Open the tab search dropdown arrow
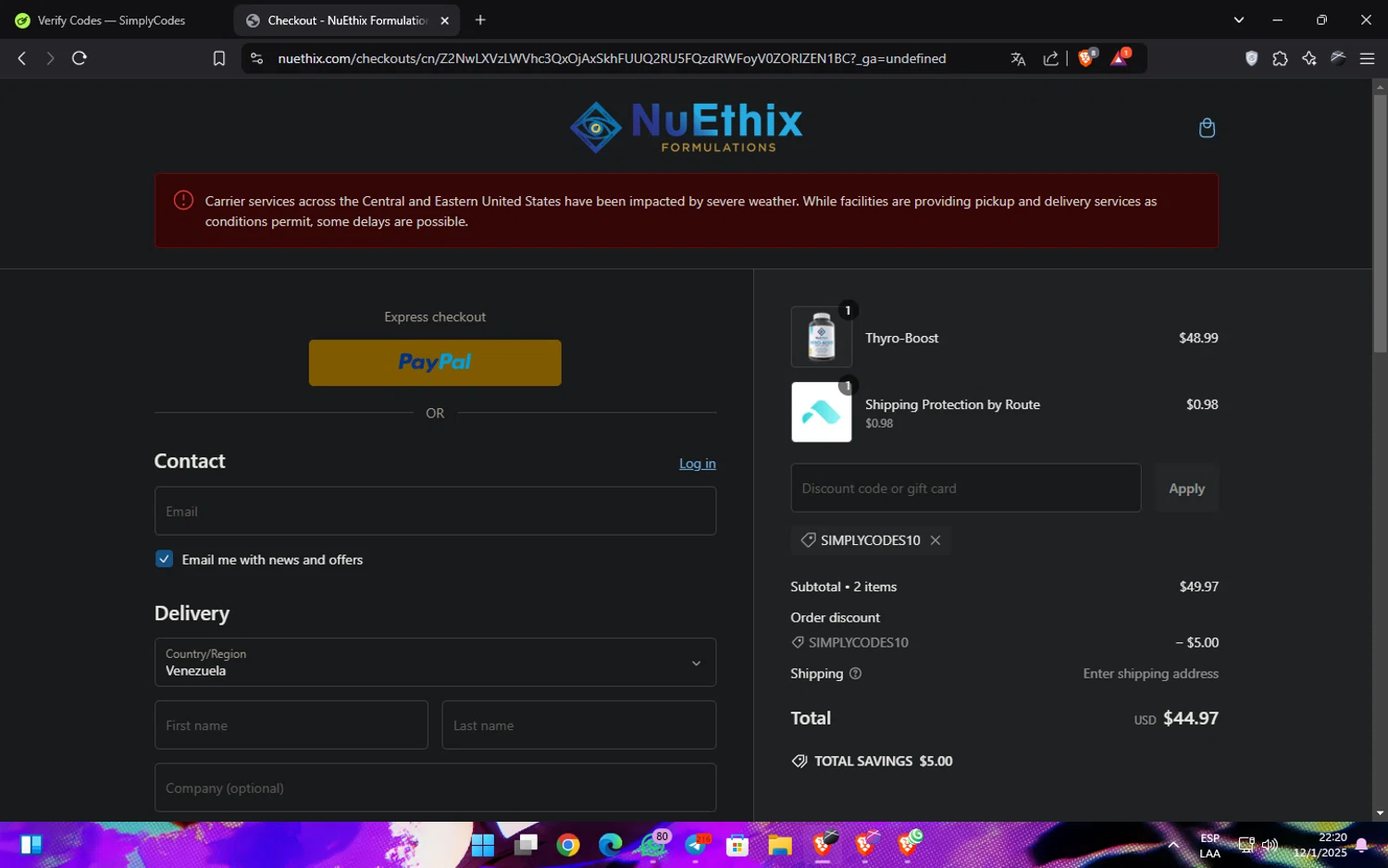Image resolution: width=1388 pixels, height=868 pixels. click(x=1238, y=20)
